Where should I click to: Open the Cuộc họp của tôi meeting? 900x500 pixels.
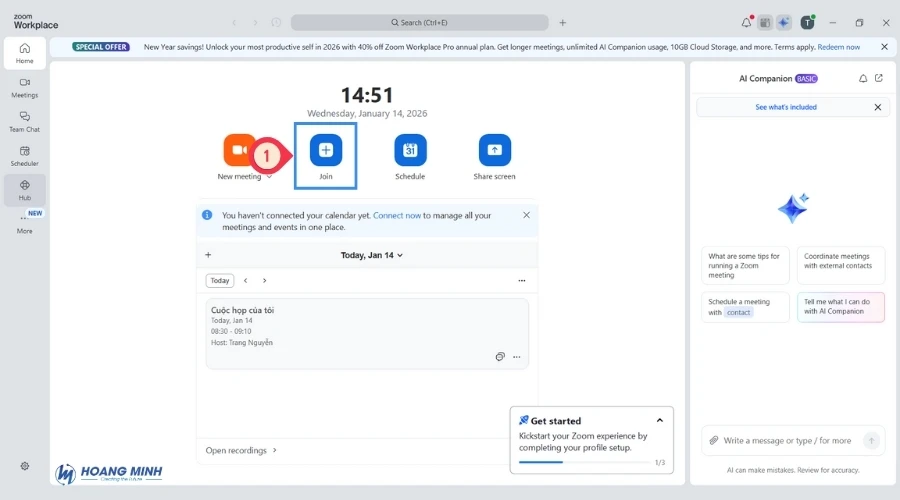point(367,333)
